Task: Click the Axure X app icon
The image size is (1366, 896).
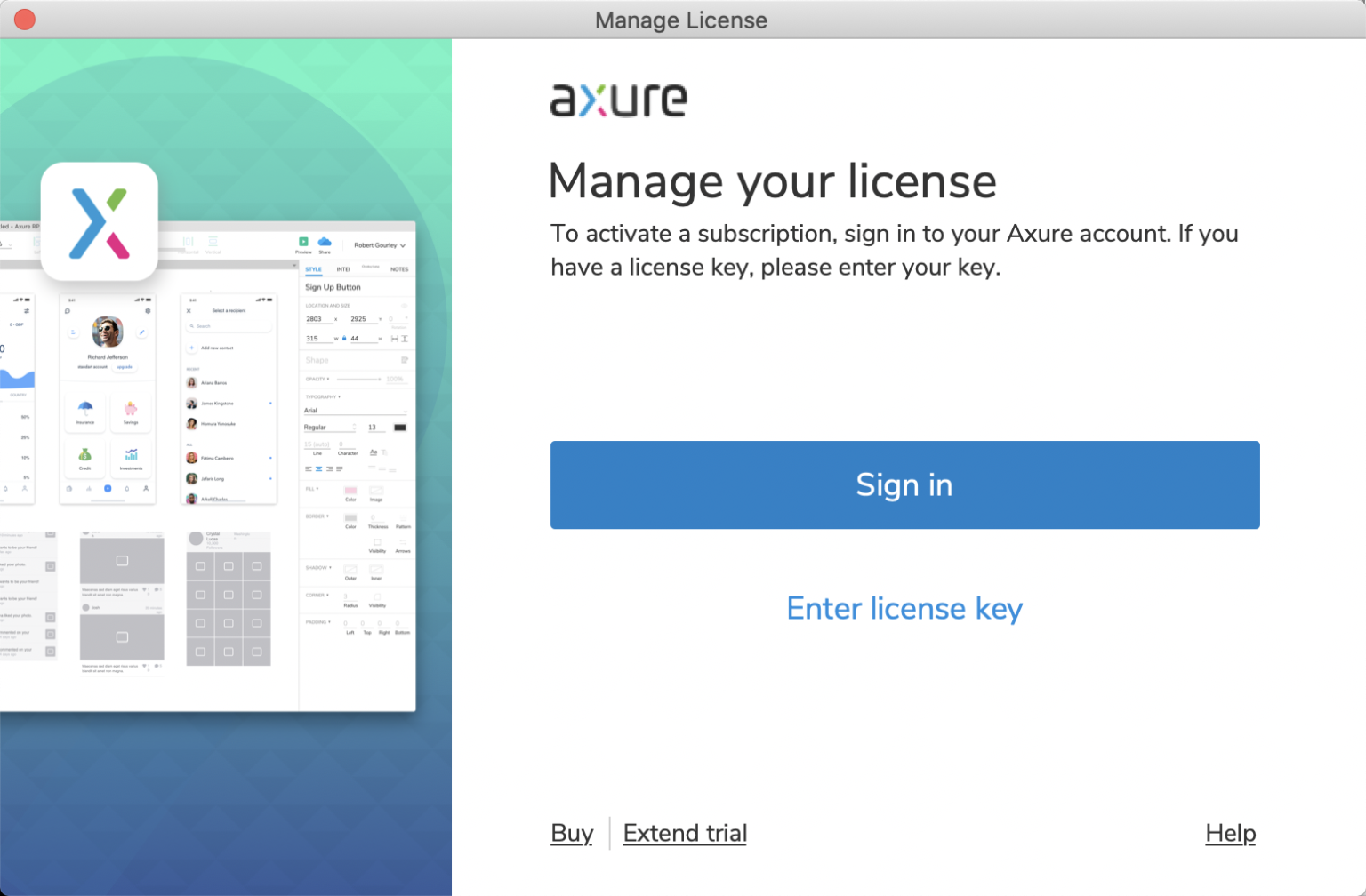Action: point(100,221)
